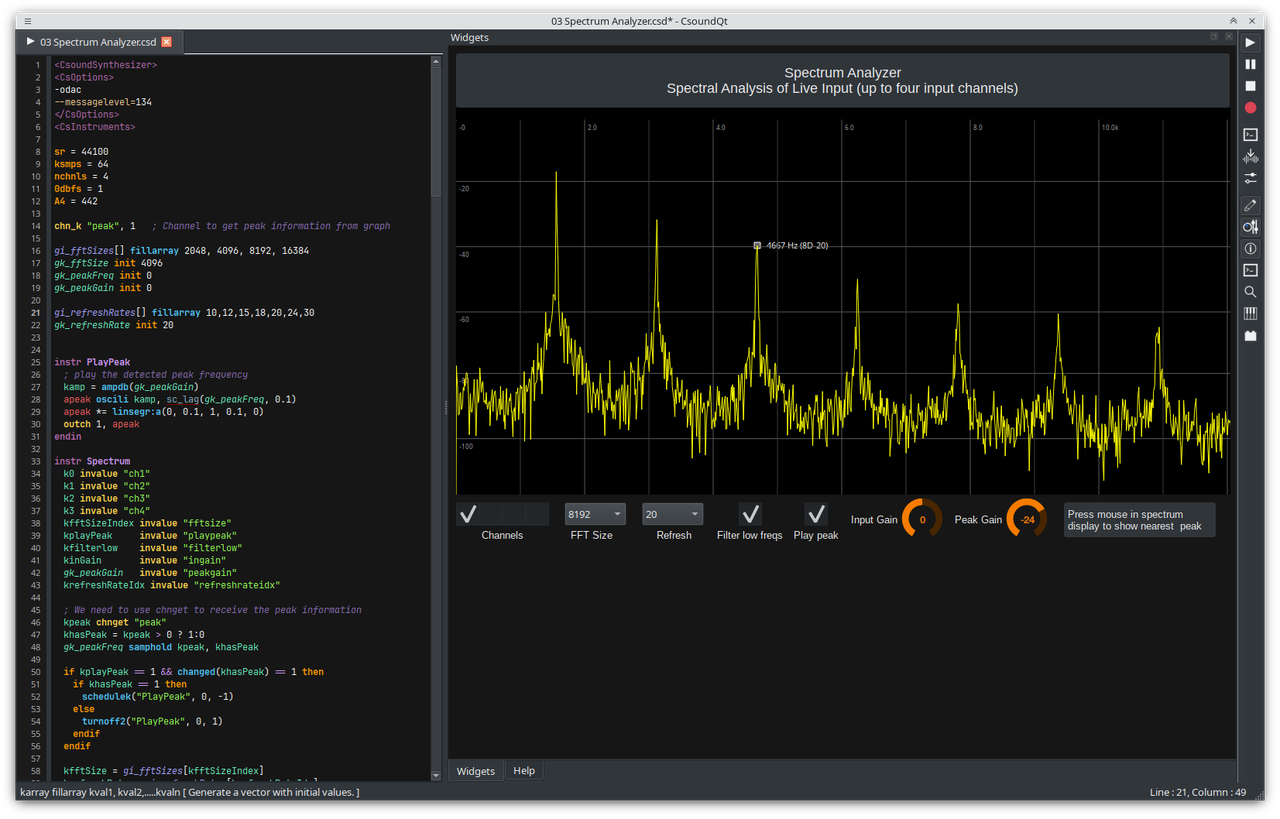1280x819 pixels.
Task: Show the virtual MIDI keyboard icon
Action: pyautogui.click(x=1250, y=314)
